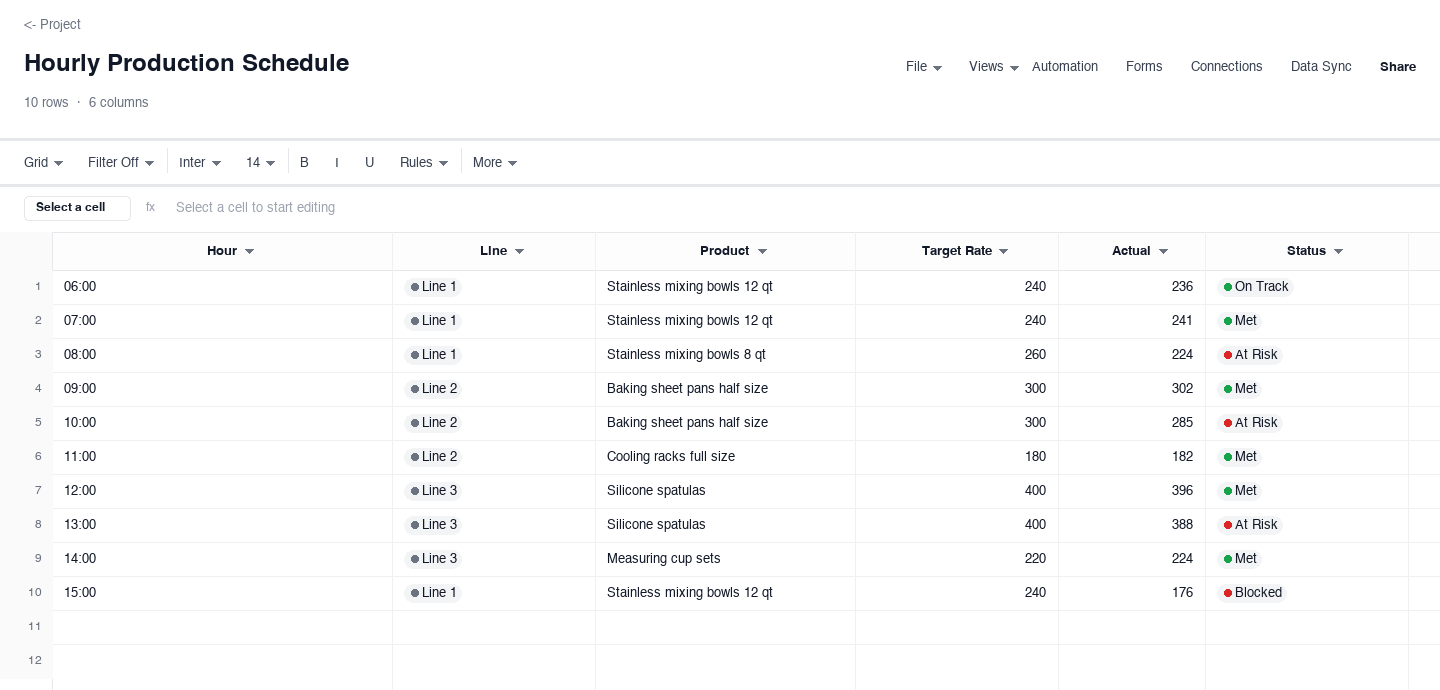This screenshot has height=690, width=1440.
Task: Select the Actual value 176 cell
Action: point(1132,593)
